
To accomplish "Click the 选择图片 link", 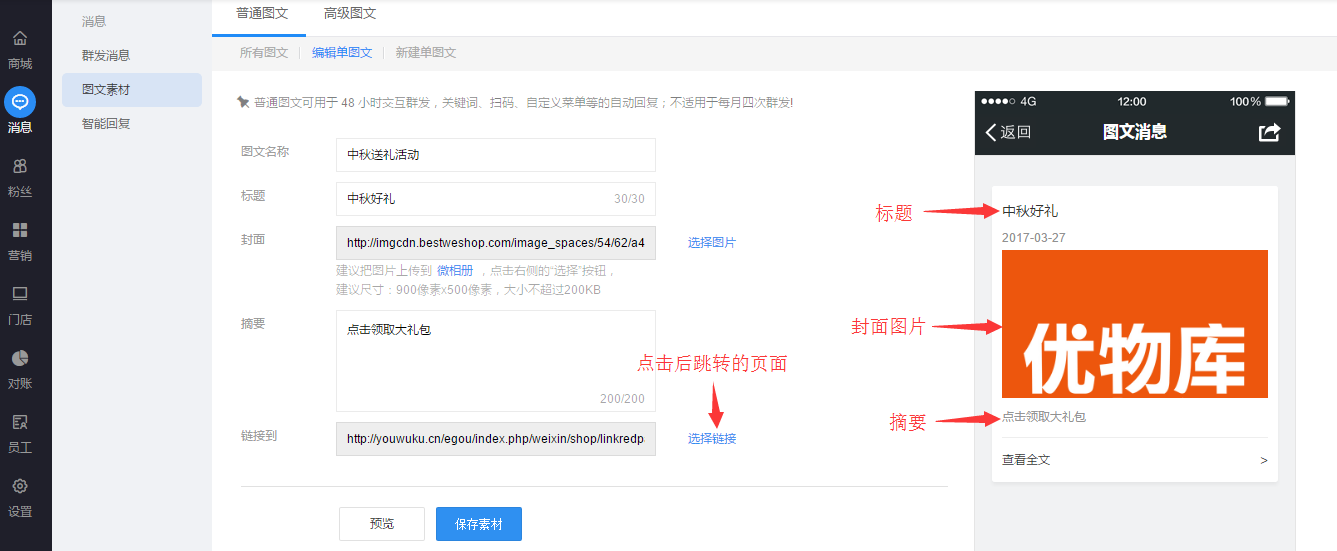I will pos(712,243).
